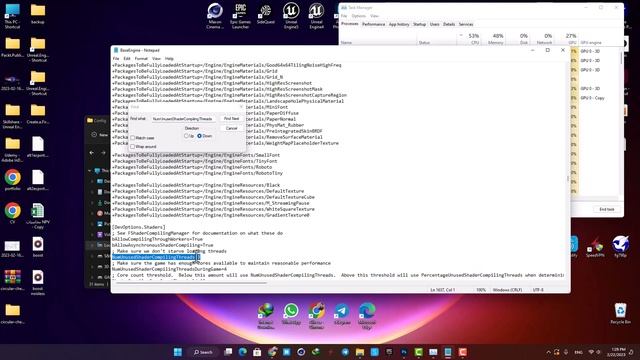Click the forward arrow in File Explorer window
Image resolution: width=640 pixels, height=360 pixels.
(x=103, y=153)
